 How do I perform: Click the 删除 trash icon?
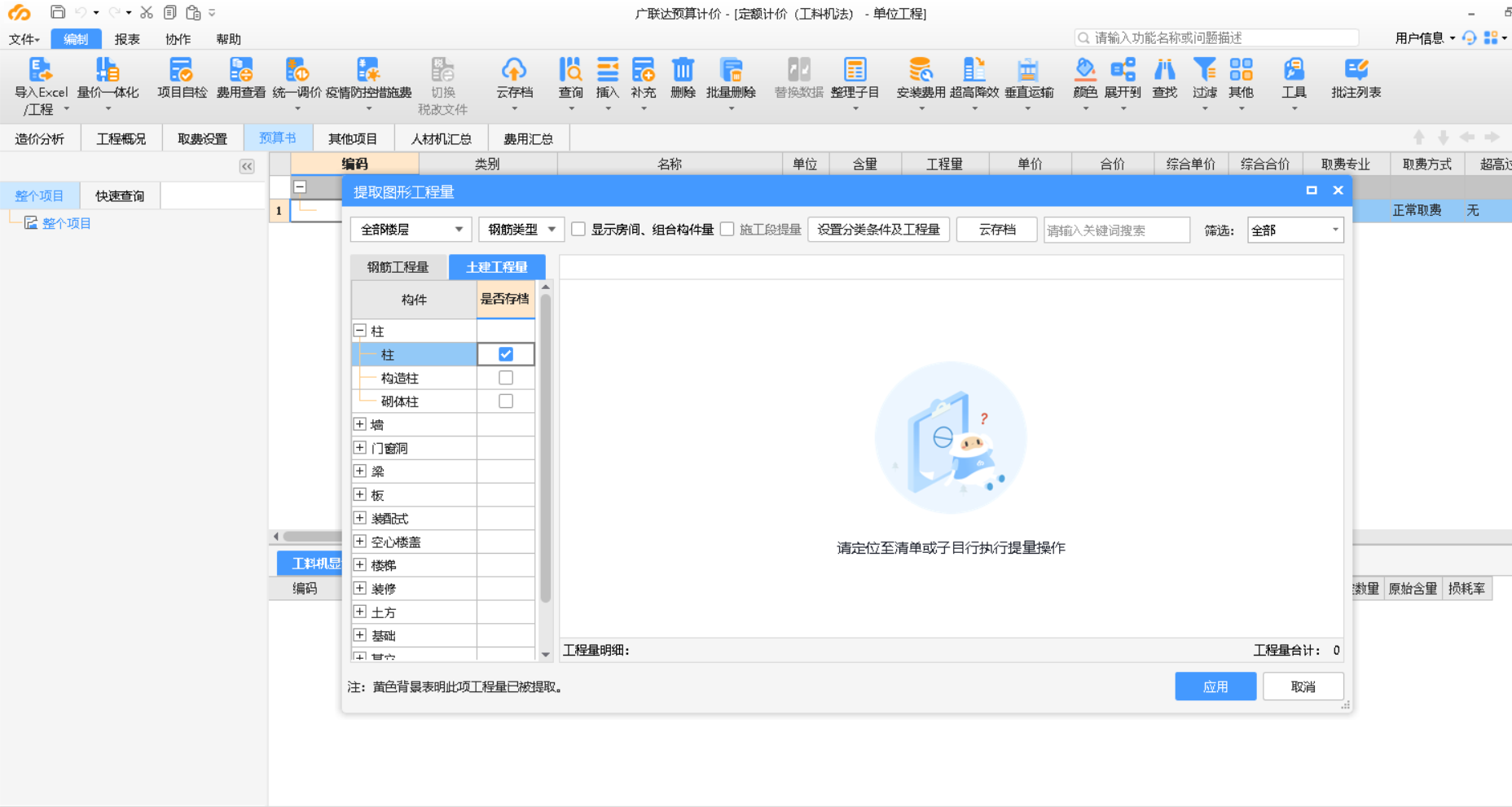(683, 70)
